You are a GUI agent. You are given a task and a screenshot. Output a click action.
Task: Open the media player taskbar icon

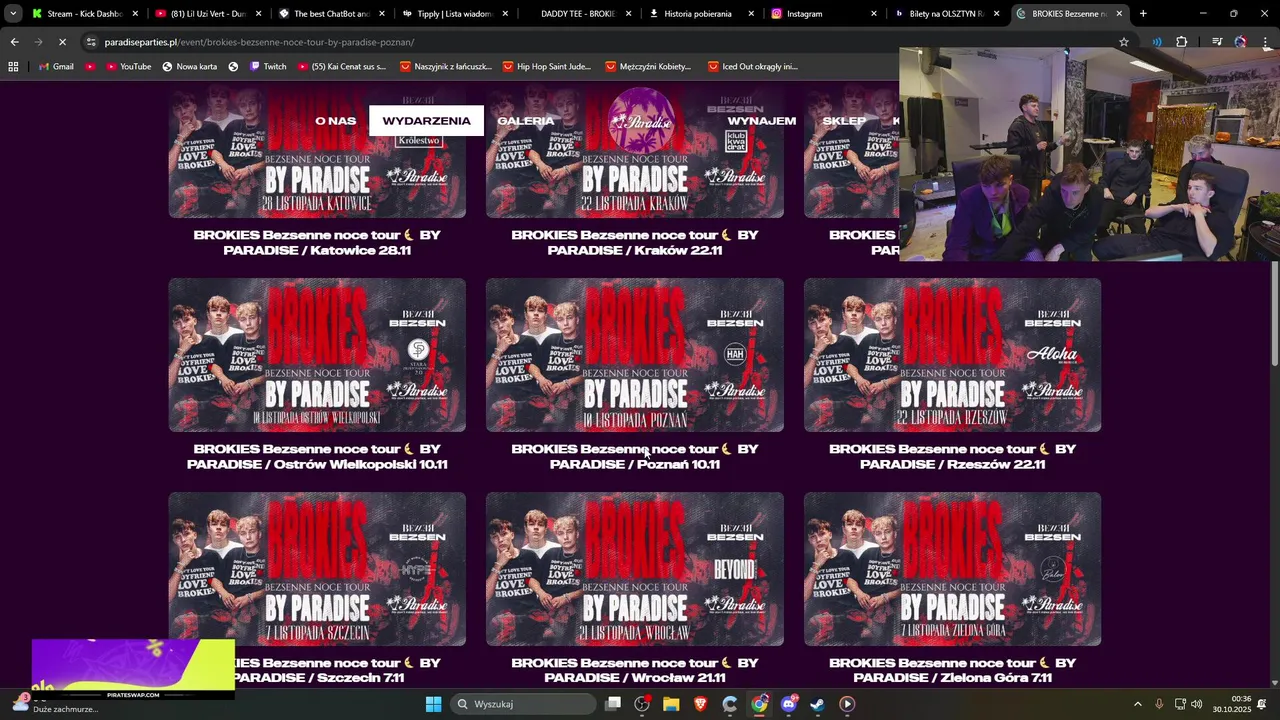pos(847,704)
